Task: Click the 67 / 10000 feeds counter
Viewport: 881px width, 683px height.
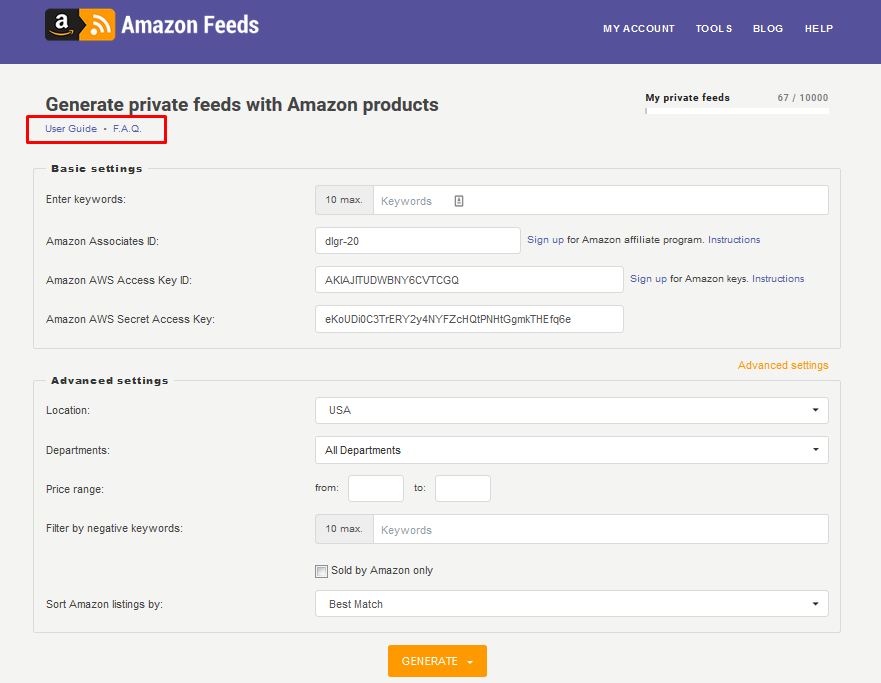Action: pos(802,98)
